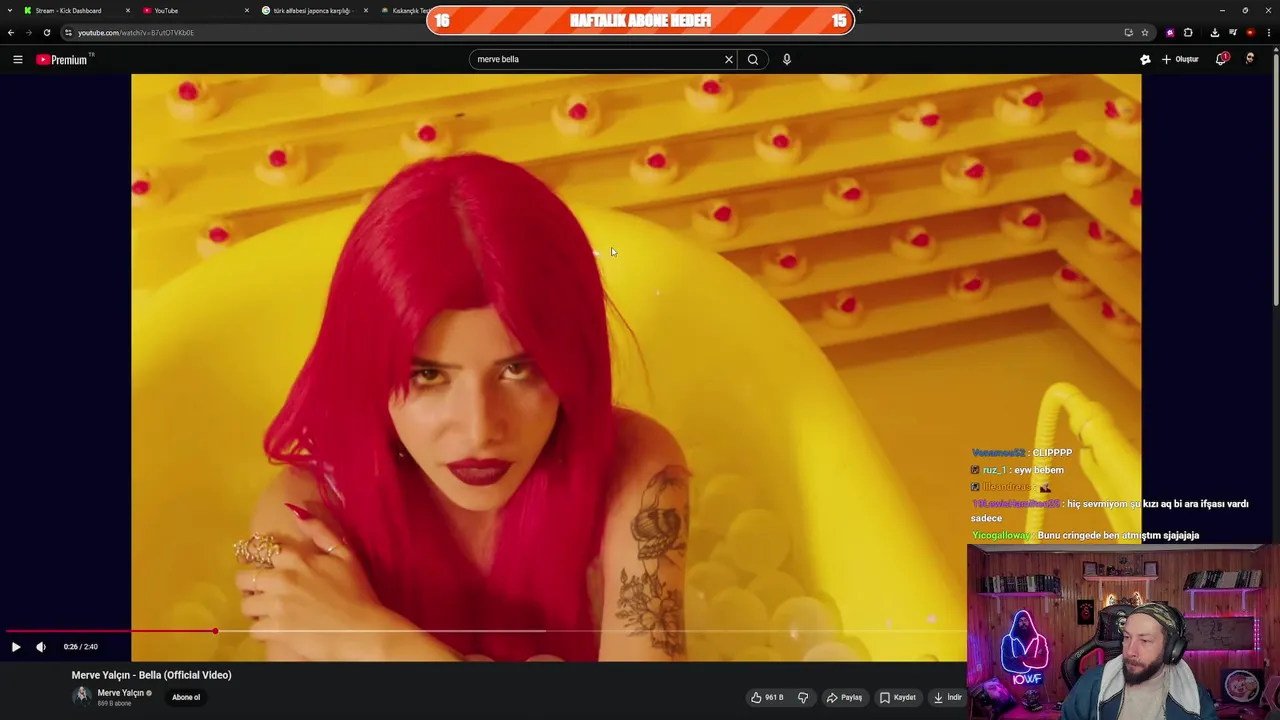The width and height of the screenshot is (1280, 720).
Task: Click the Oluştur create button
Action: pyautogui.click(x=1180, y=59)
